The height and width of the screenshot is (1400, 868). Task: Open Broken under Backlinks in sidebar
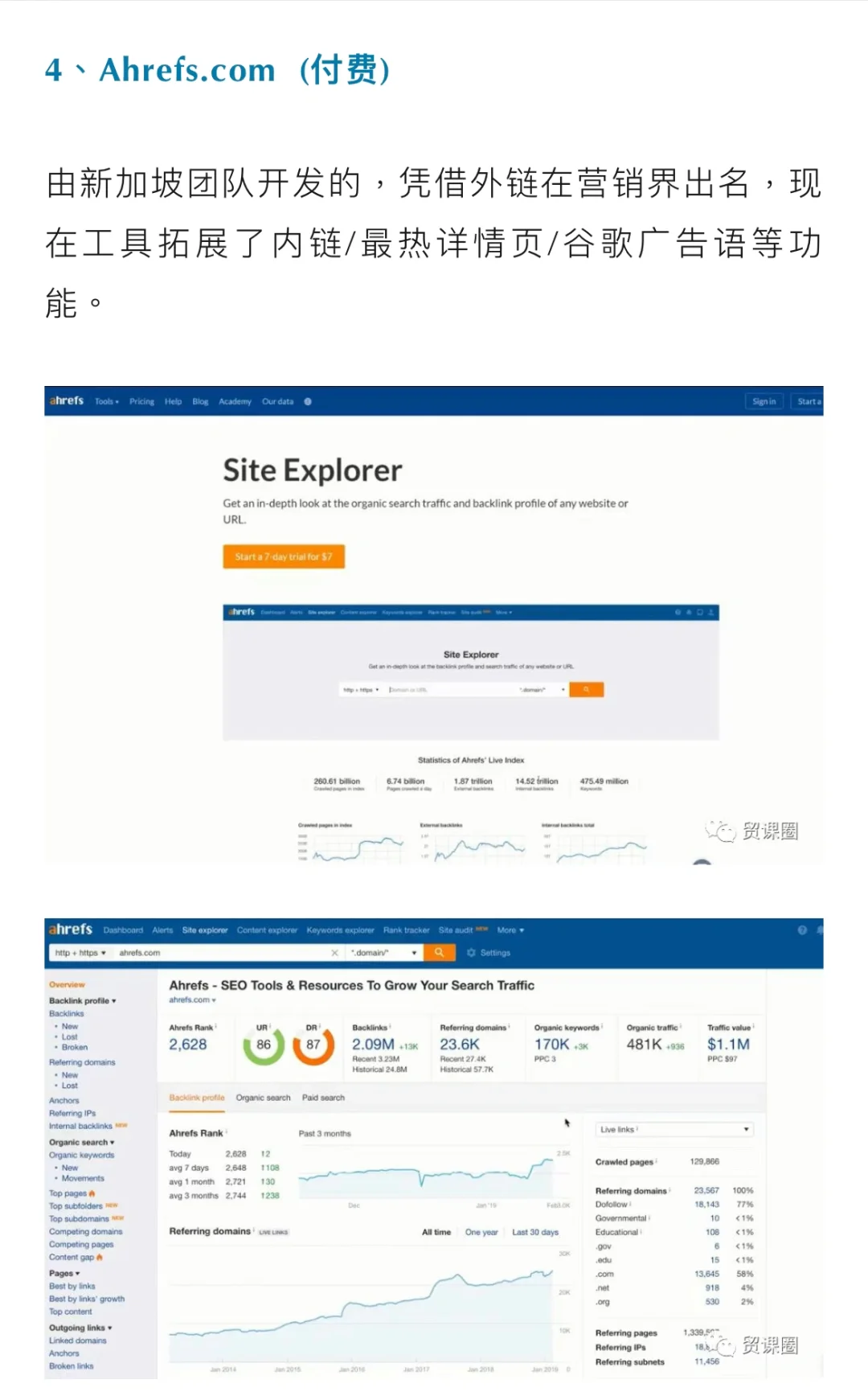pos(75,1048)
